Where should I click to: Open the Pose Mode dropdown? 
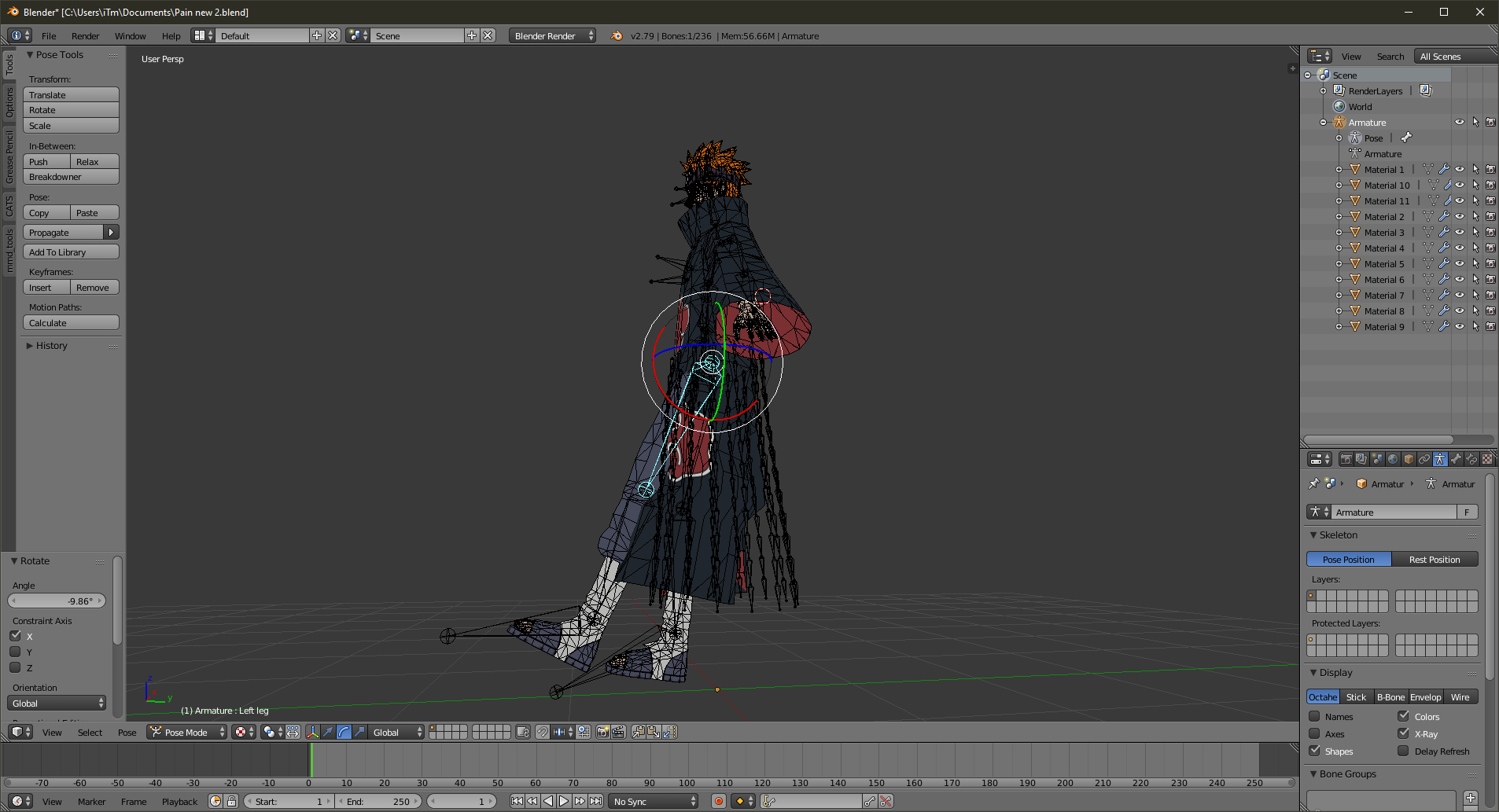click(x=186, y=733)
